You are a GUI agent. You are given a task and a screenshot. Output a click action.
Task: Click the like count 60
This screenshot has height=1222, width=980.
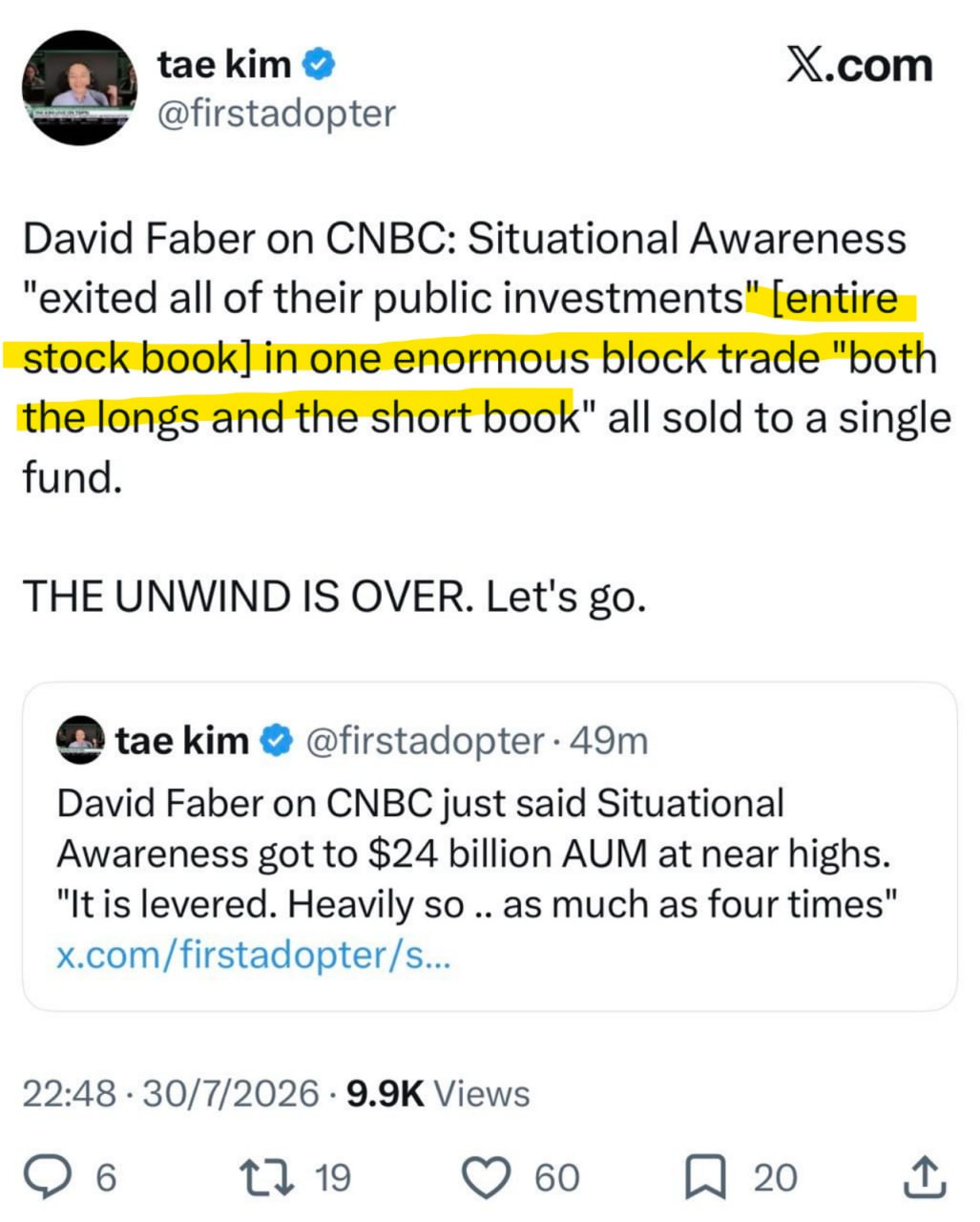(556, 1178)
